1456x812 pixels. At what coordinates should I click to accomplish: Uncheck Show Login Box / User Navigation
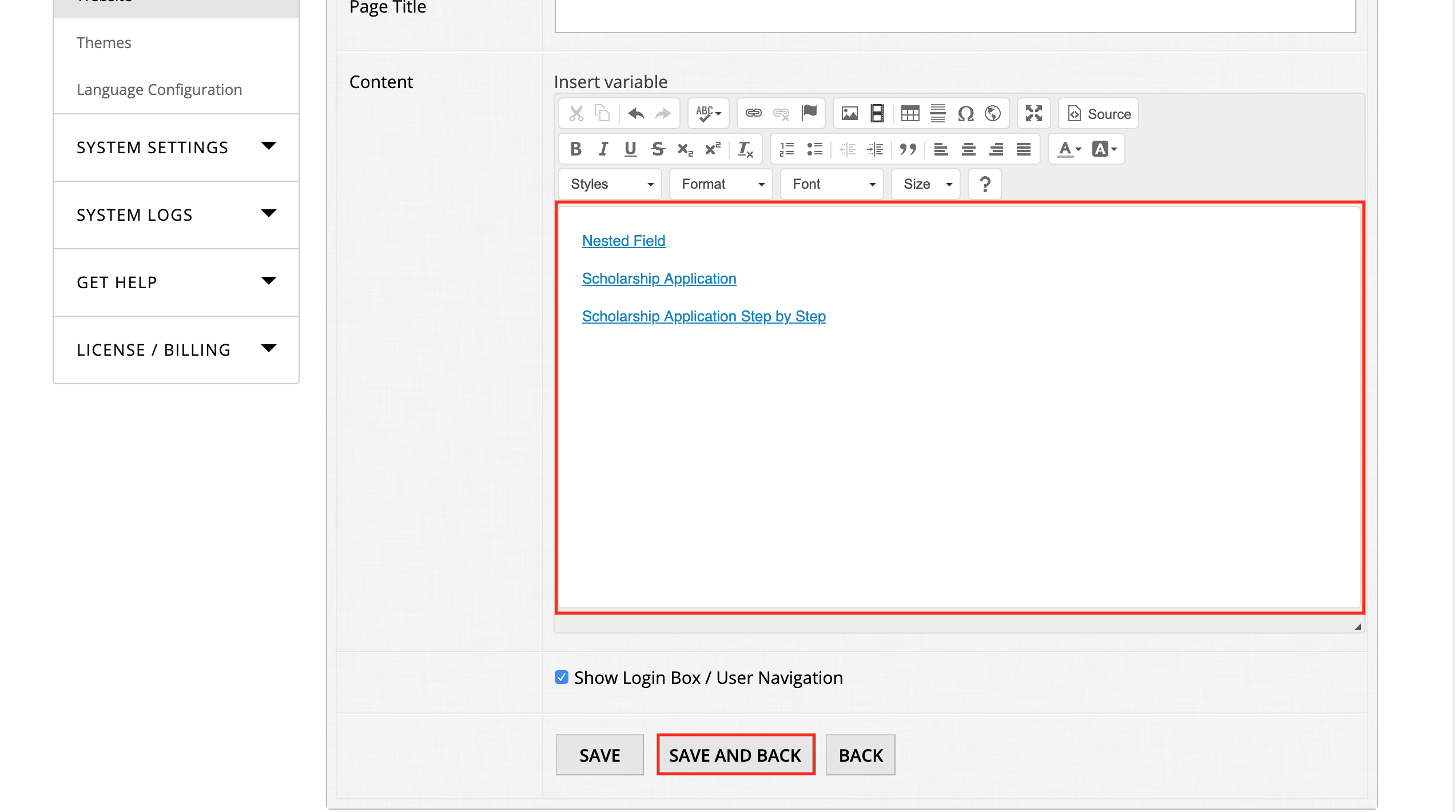pos(562,678)
